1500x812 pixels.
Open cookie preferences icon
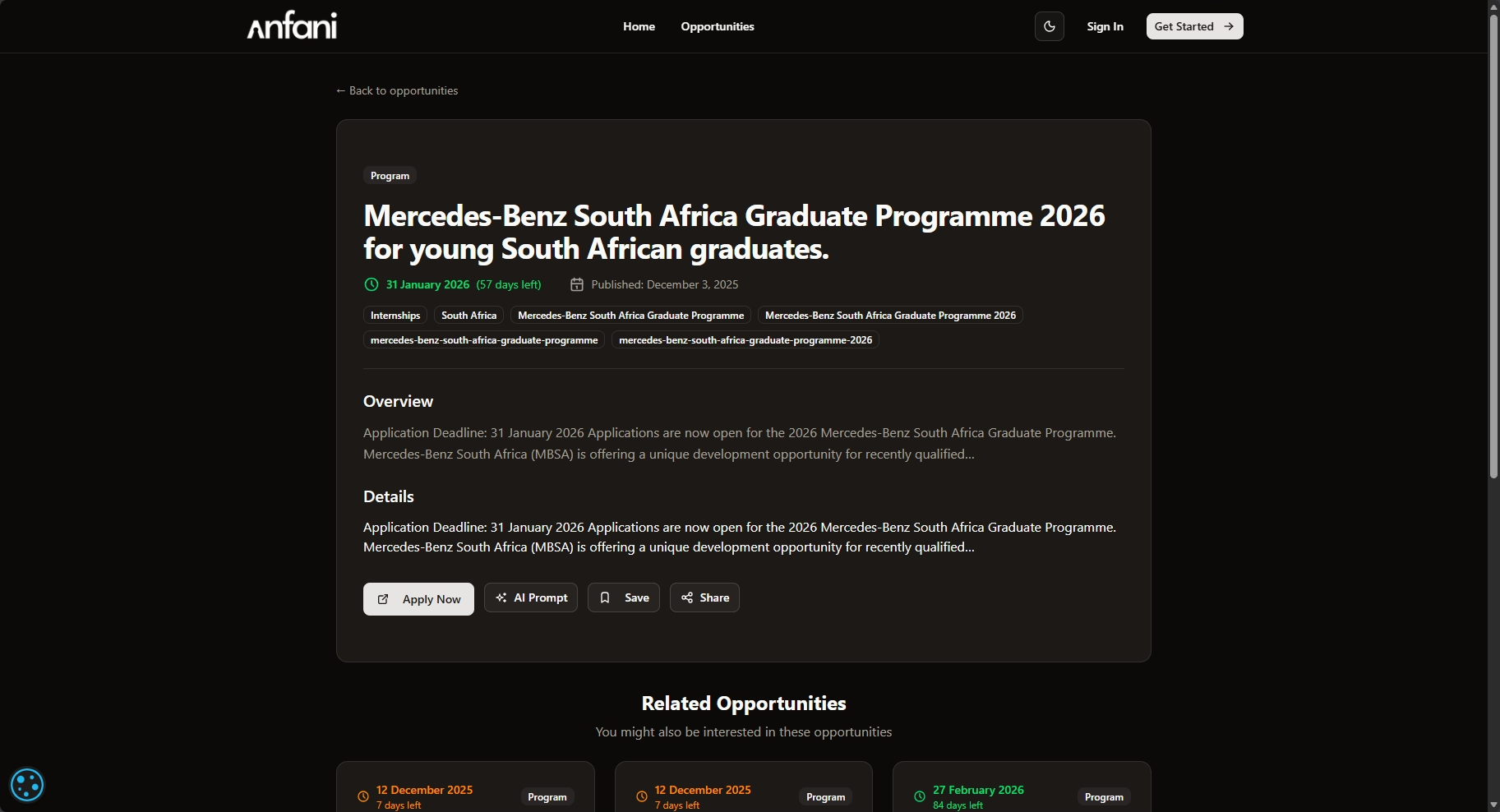pos(26,785)
